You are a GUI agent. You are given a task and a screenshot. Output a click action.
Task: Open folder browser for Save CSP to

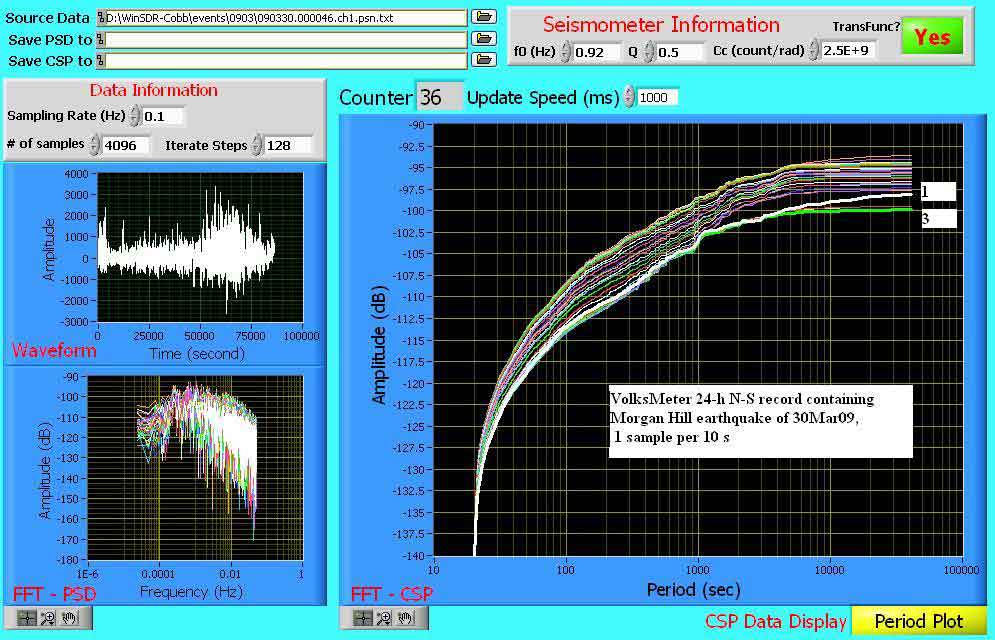tap(484, 60)
